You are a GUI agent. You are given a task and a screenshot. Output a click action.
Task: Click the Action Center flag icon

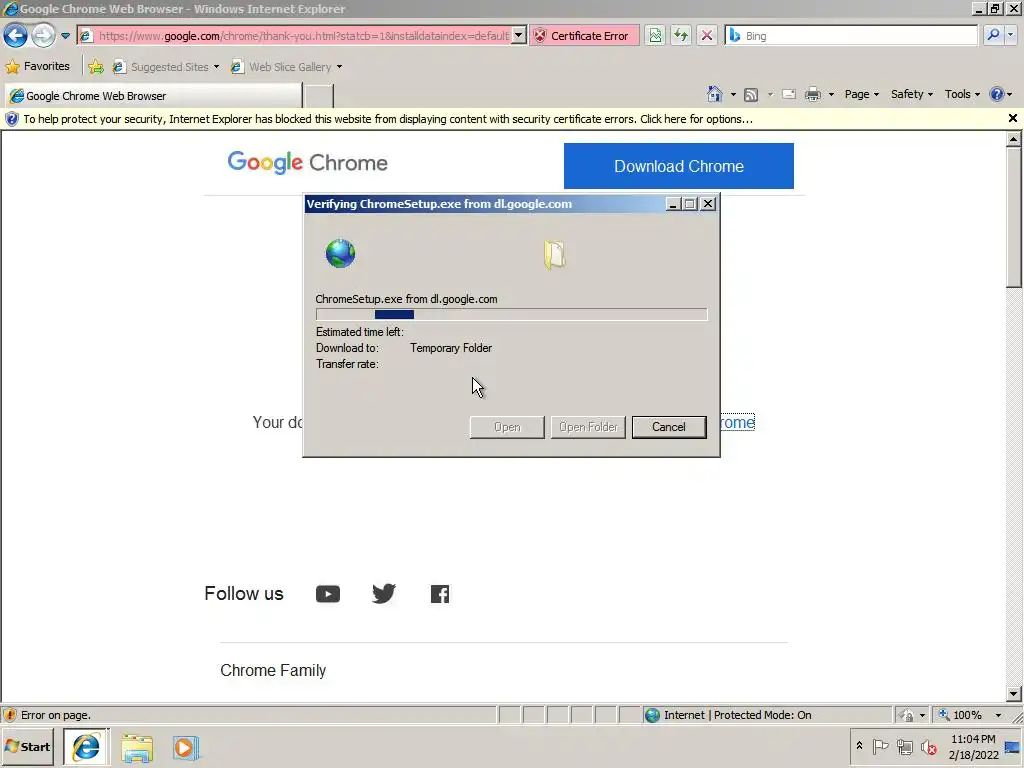[x=880, y=746]
